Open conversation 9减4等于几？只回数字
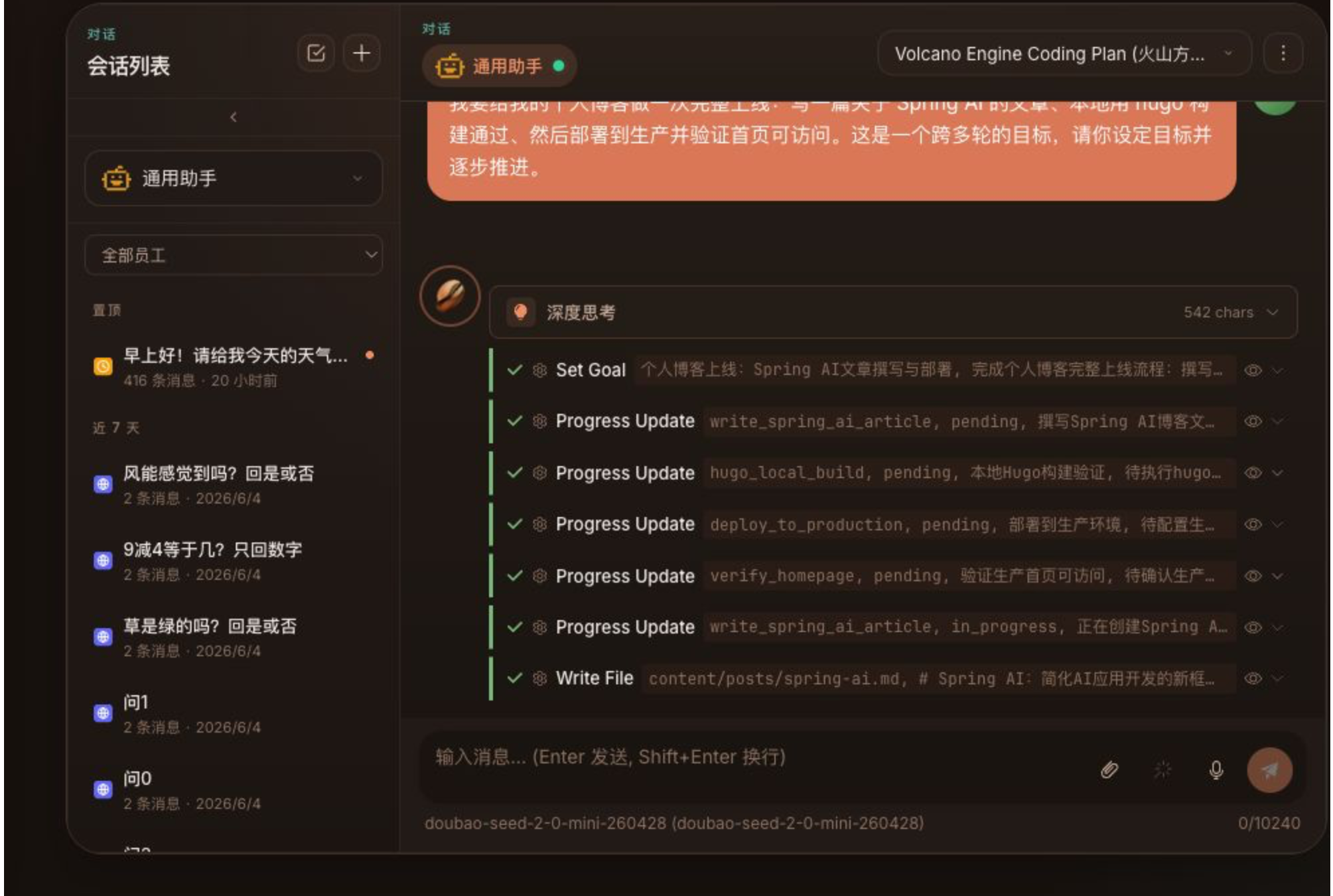Viewport: 1333px width, 896px height. click(x=233, y=561)
